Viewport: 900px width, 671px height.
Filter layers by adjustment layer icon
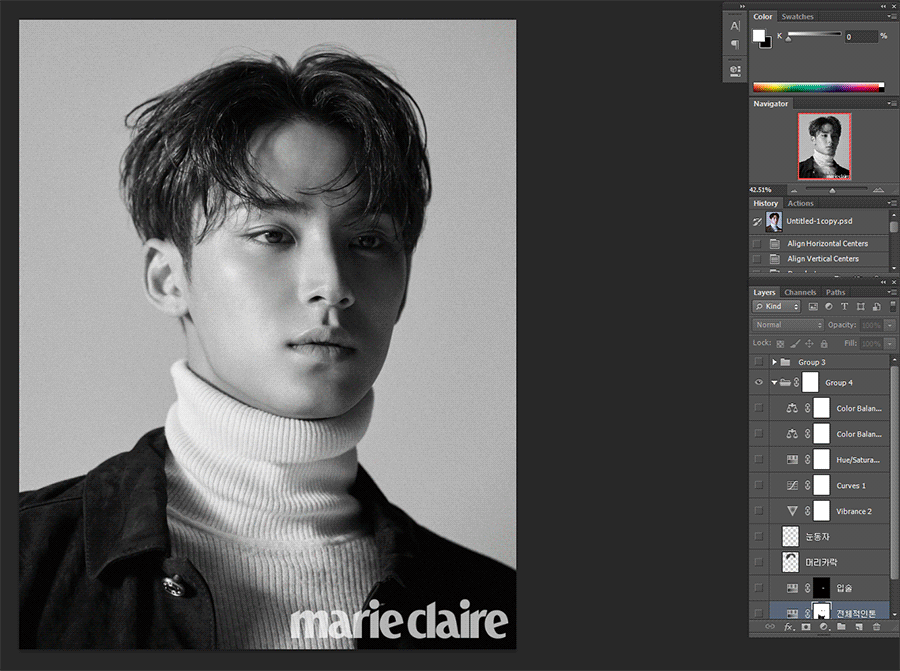pyautogui.click(x=828, y=307)
